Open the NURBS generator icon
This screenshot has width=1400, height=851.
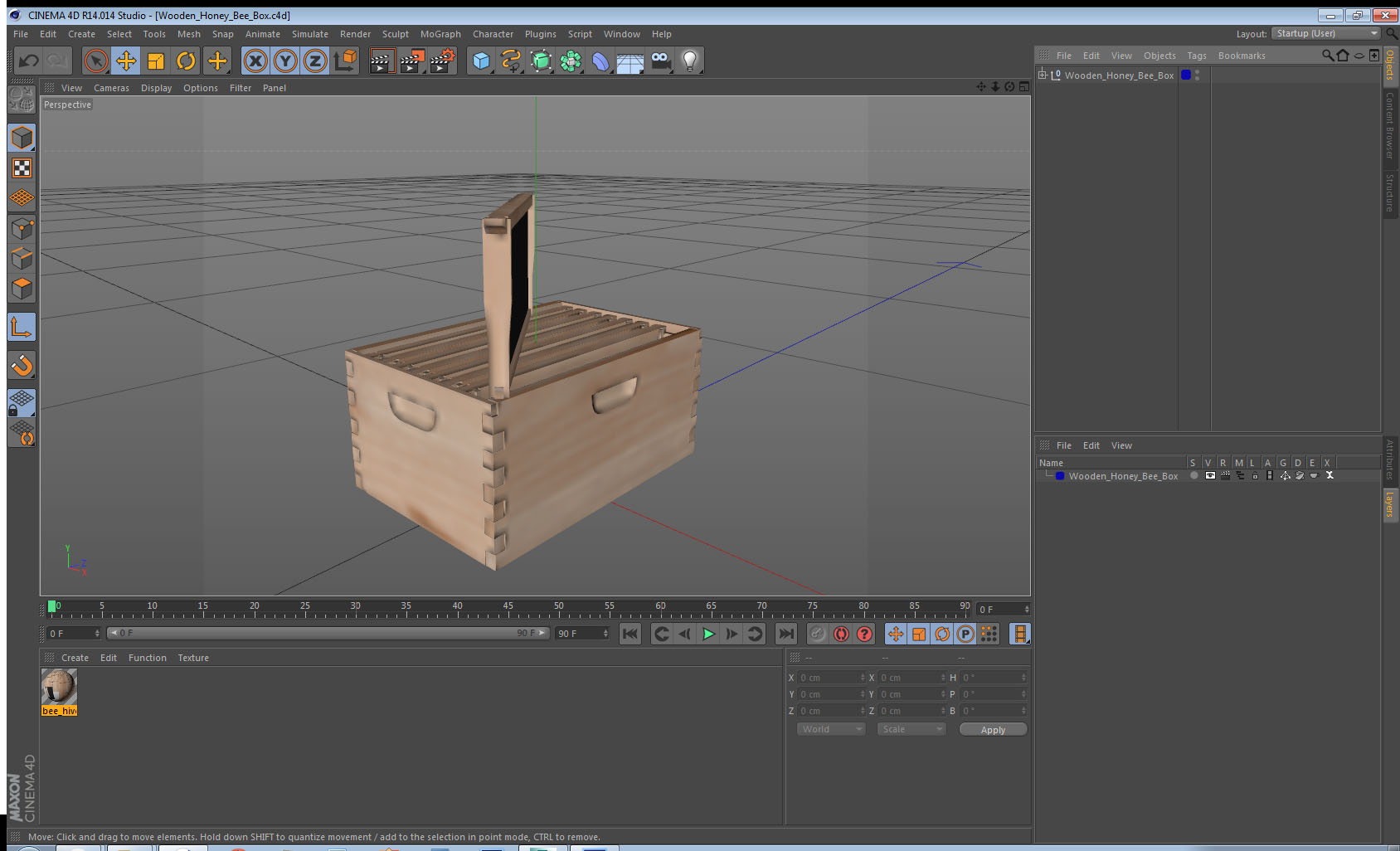pos(541,61)
